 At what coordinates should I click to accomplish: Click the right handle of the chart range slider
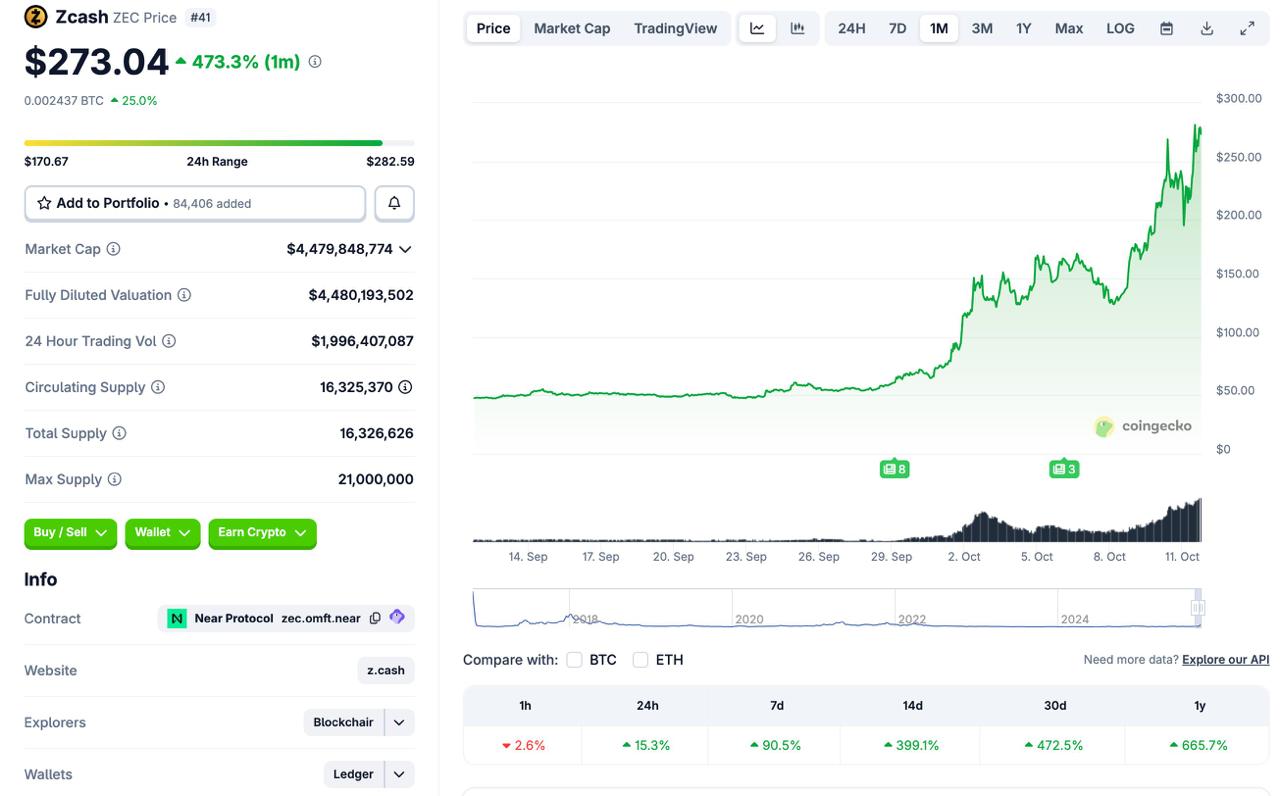[x=1197, y=608]
